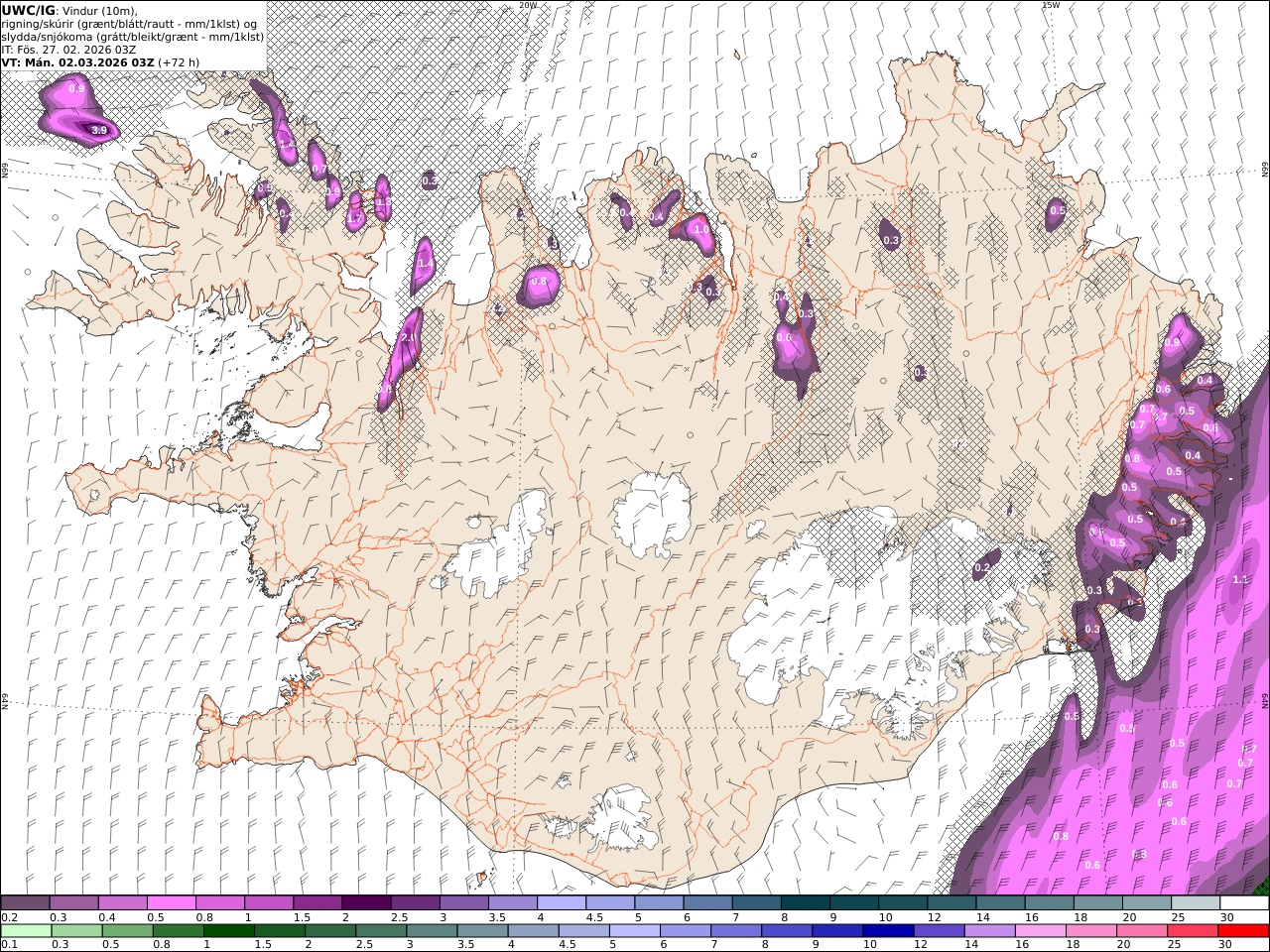Select the snow scale swatch above the 2 label
1270x952 pixels.
(366, 903)
